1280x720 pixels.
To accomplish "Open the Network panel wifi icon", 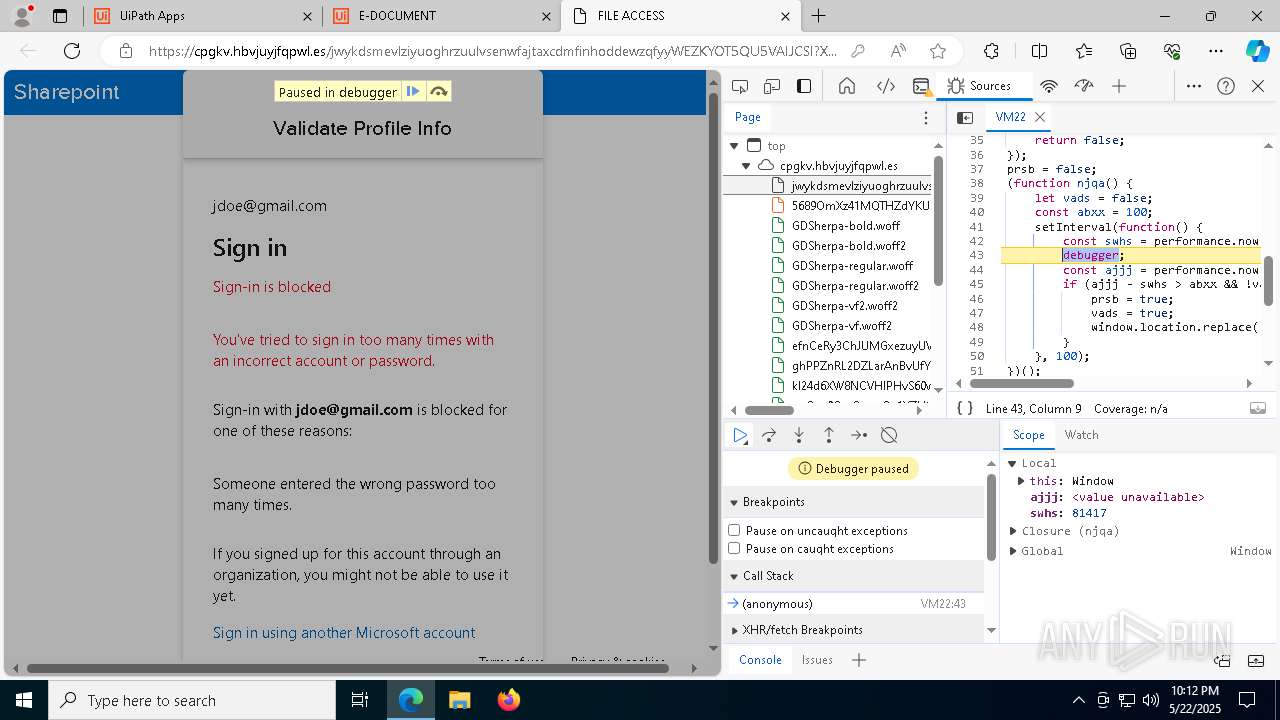I will click(x=1049, y=86).
